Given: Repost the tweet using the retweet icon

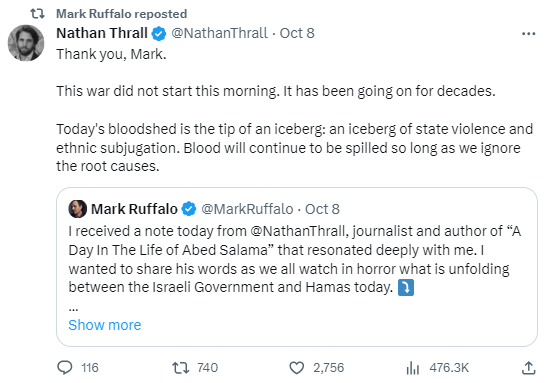Looking at the screenshot, I should coord(181,368).
